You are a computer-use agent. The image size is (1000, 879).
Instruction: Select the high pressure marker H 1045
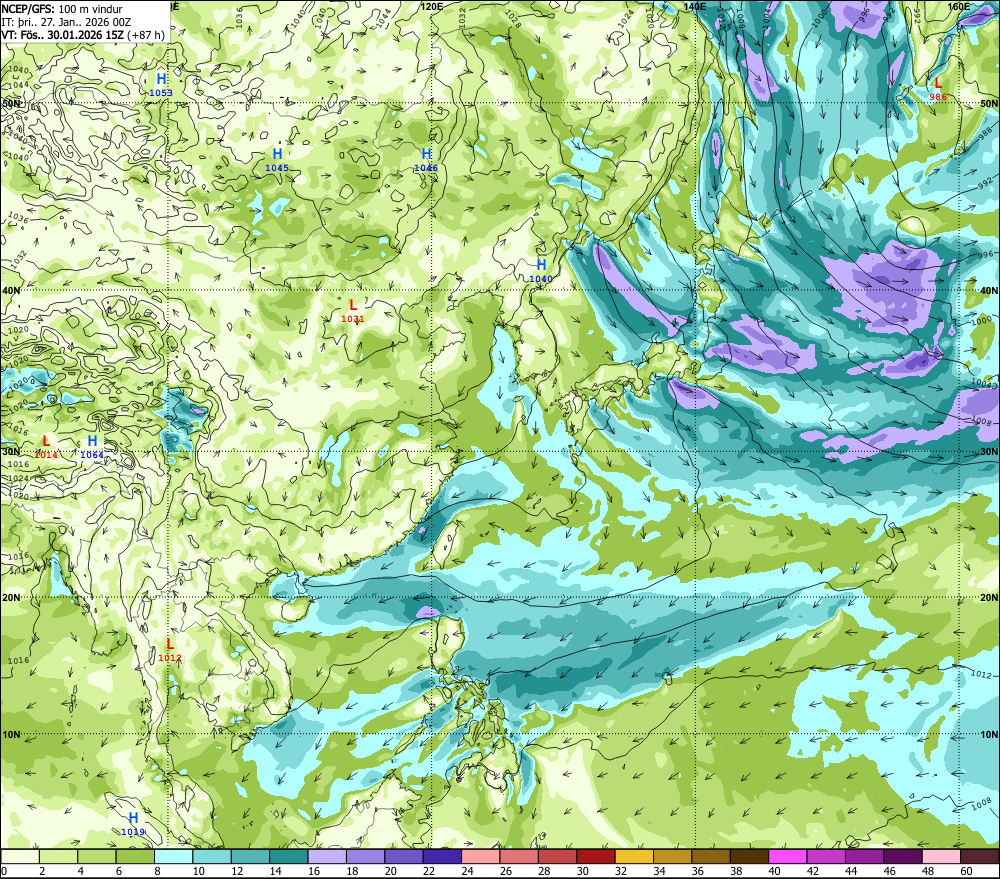click(x=277, y=159)
